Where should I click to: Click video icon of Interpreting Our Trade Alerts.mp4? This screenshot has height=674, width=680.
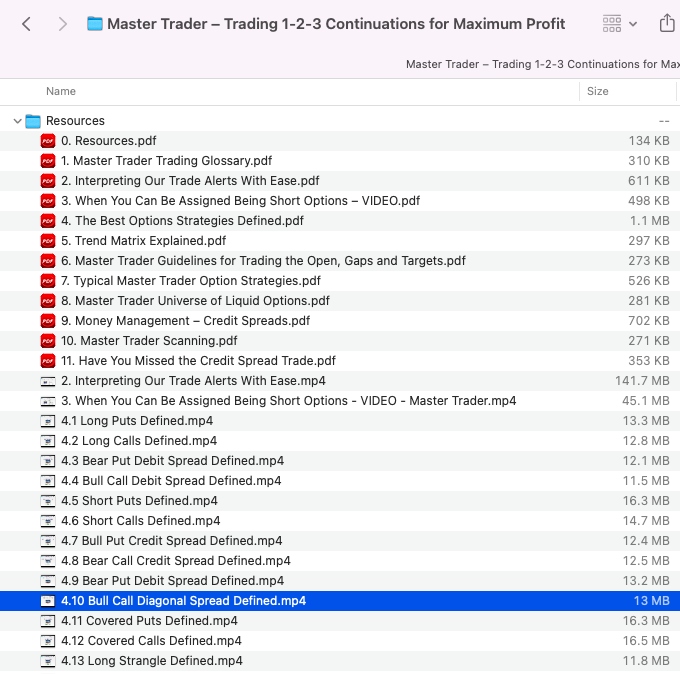pos(48,381)
